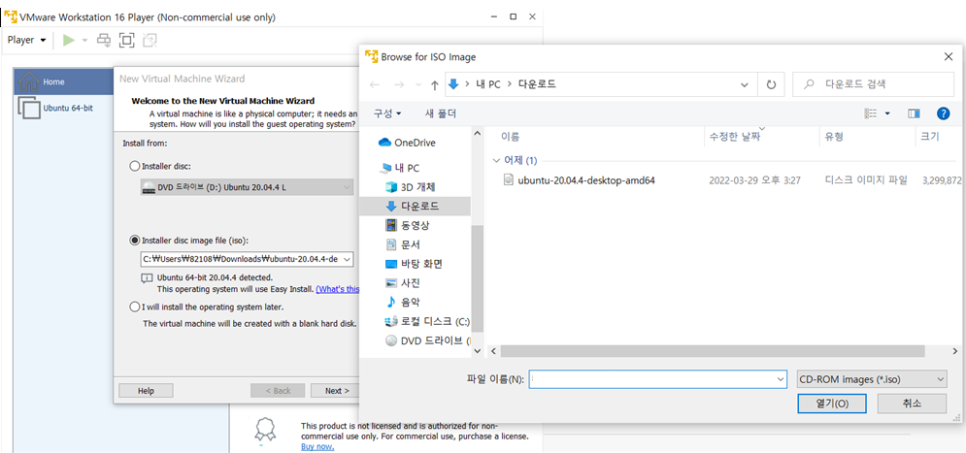Click the refresh button in address bar
Image resolution: width=966 pixels, height=453 pixels.
[x=771, y=84]
